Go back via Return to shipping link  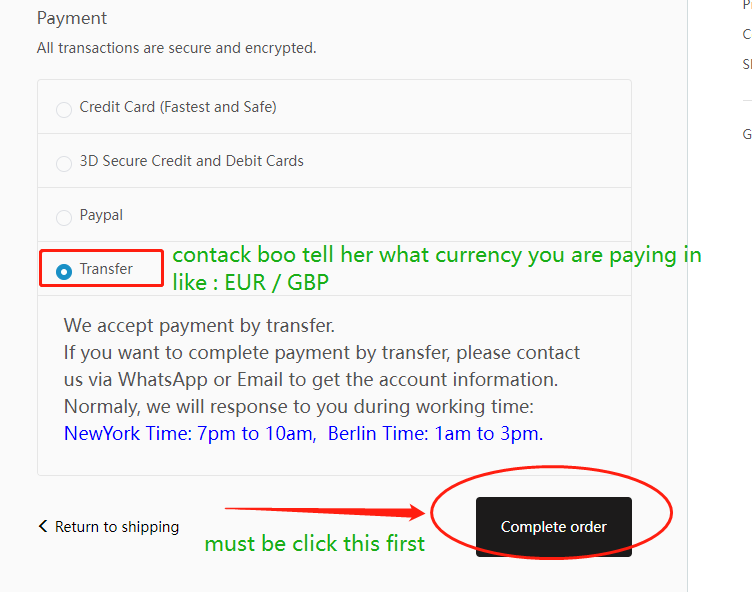[117, 527]
